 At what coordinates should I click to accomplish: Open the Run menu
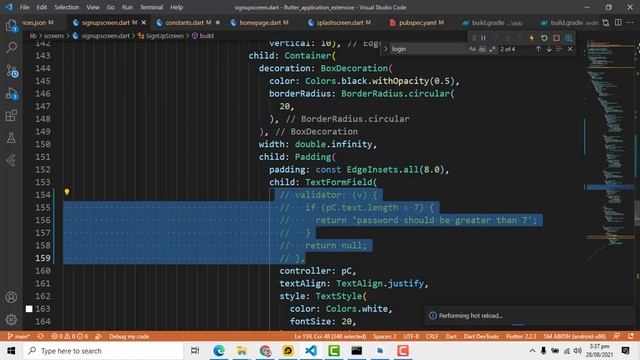click(127, 7)
